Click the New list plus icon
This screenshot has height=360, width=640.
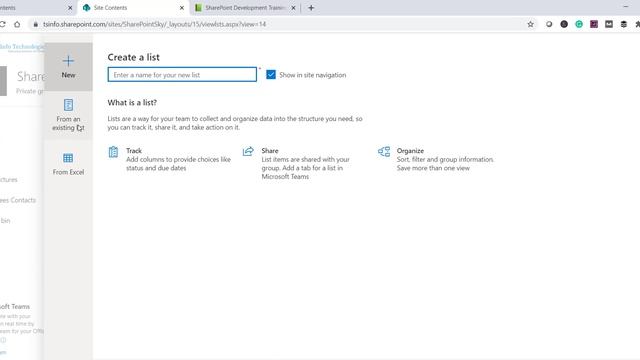coord(68,61)
